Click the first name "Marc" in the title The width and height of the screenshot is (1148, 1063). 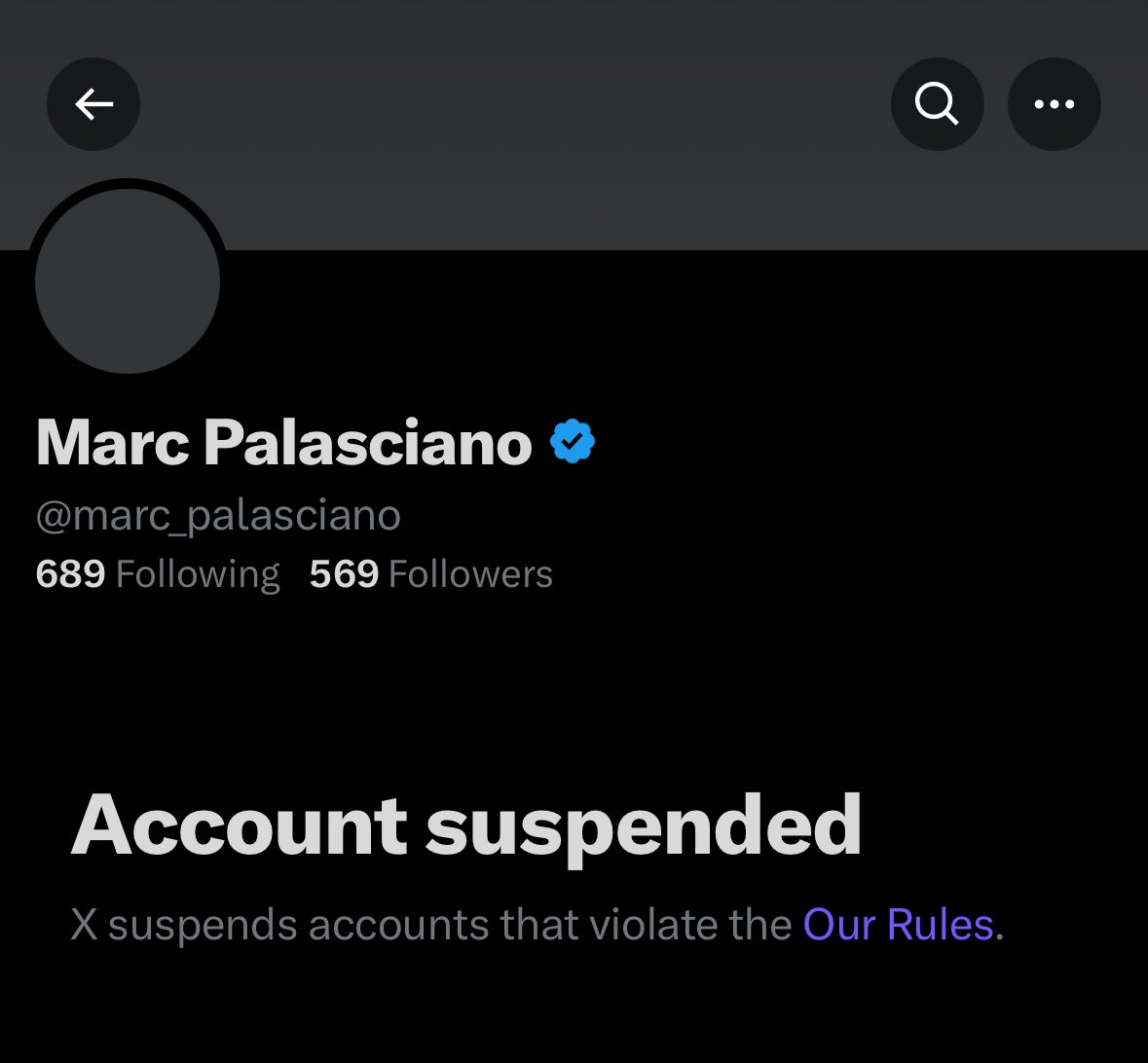pos(112,443)
